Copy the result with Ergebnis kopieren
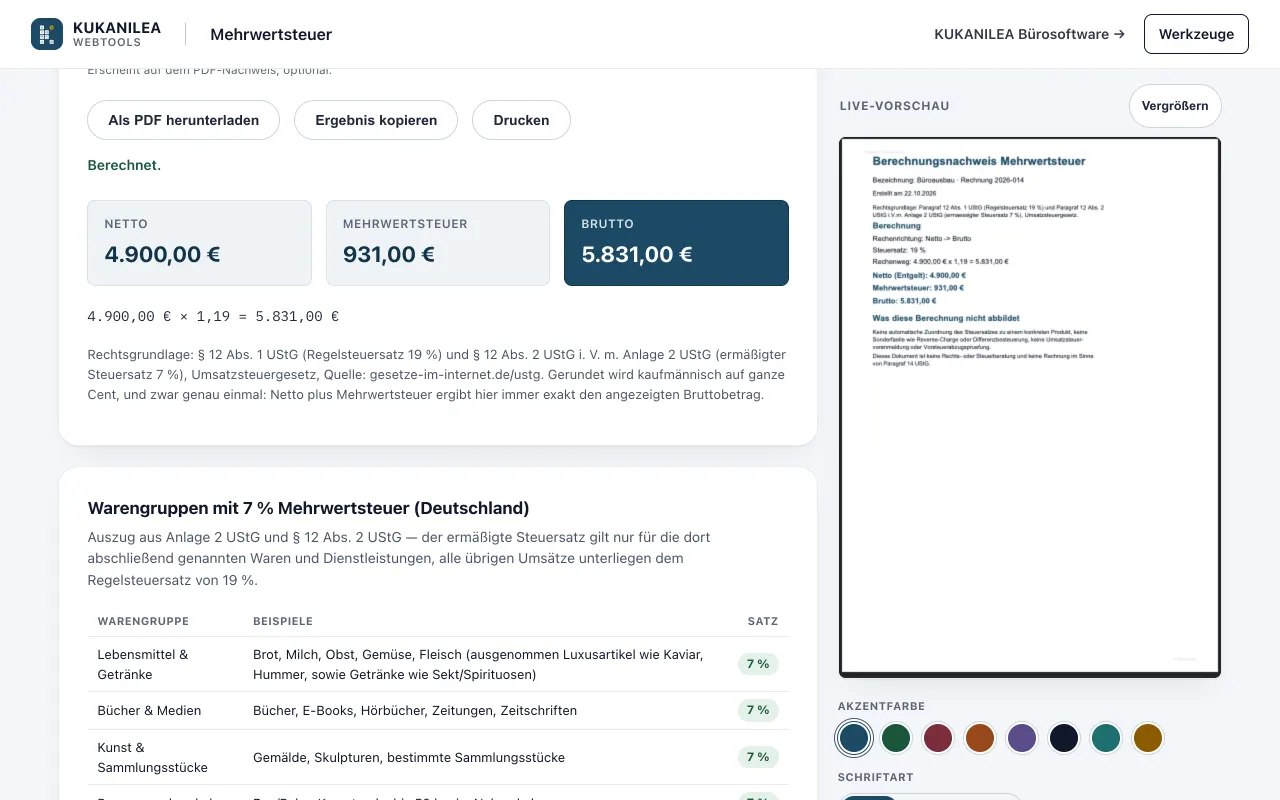1280x800 pixels. [x=376, y=120]
